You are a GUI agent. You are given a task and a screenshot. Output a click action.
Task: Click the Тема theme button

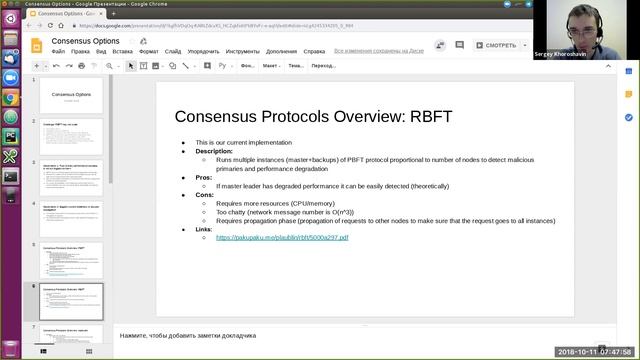(296, 66)
